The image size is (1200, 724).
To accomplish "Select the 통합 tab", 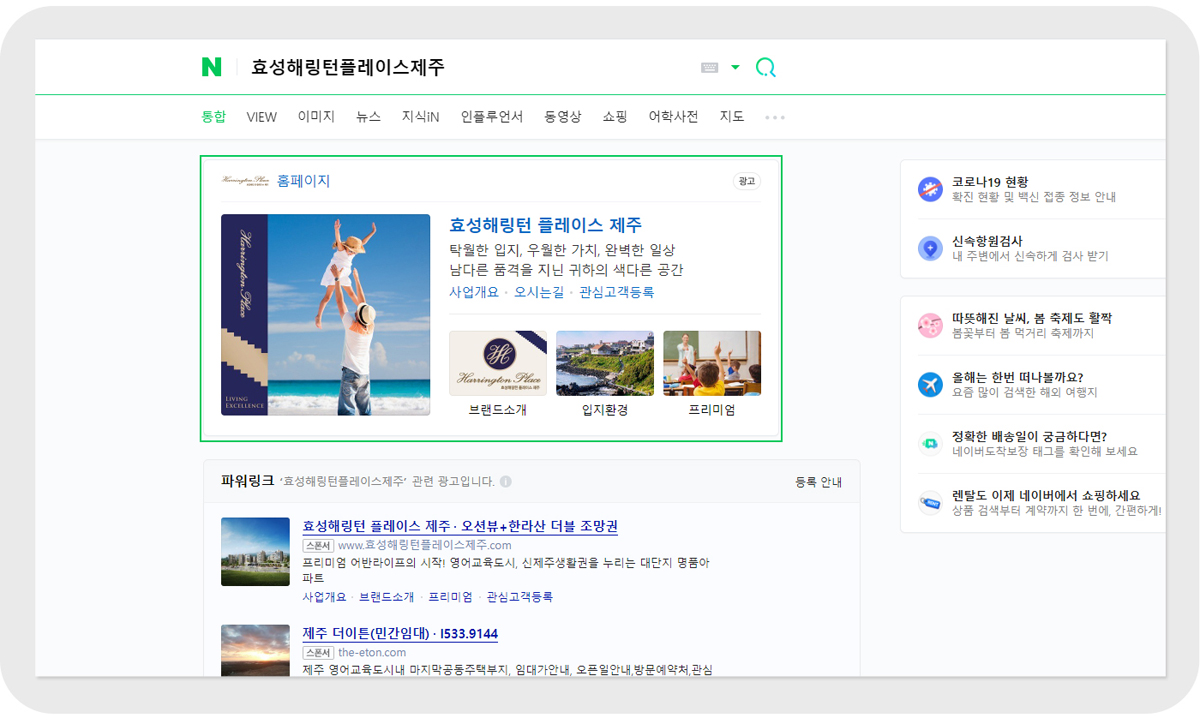I will (214, 117).
